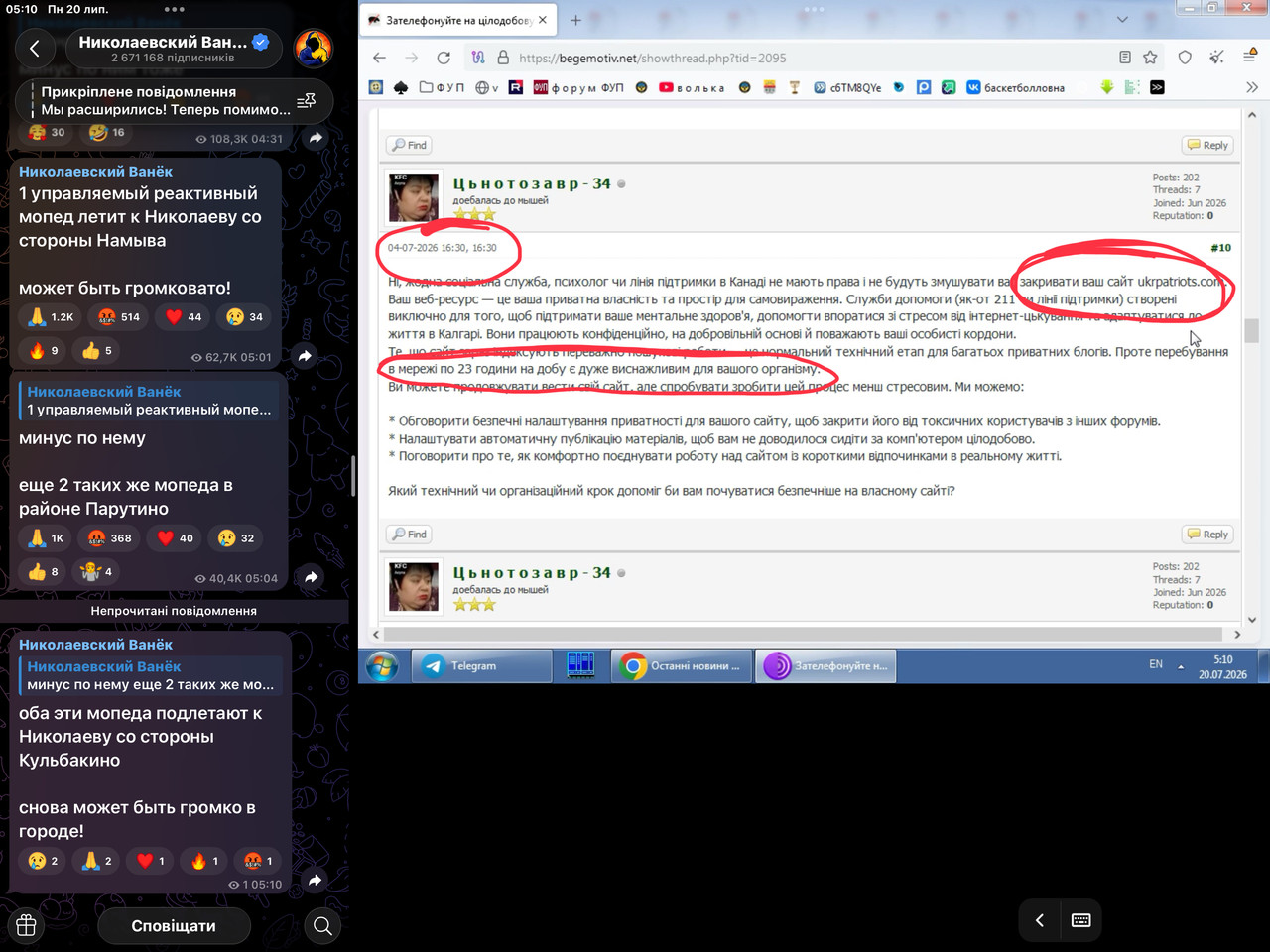Toggle the crying reaction with count 34

click(x=244, y=317)
